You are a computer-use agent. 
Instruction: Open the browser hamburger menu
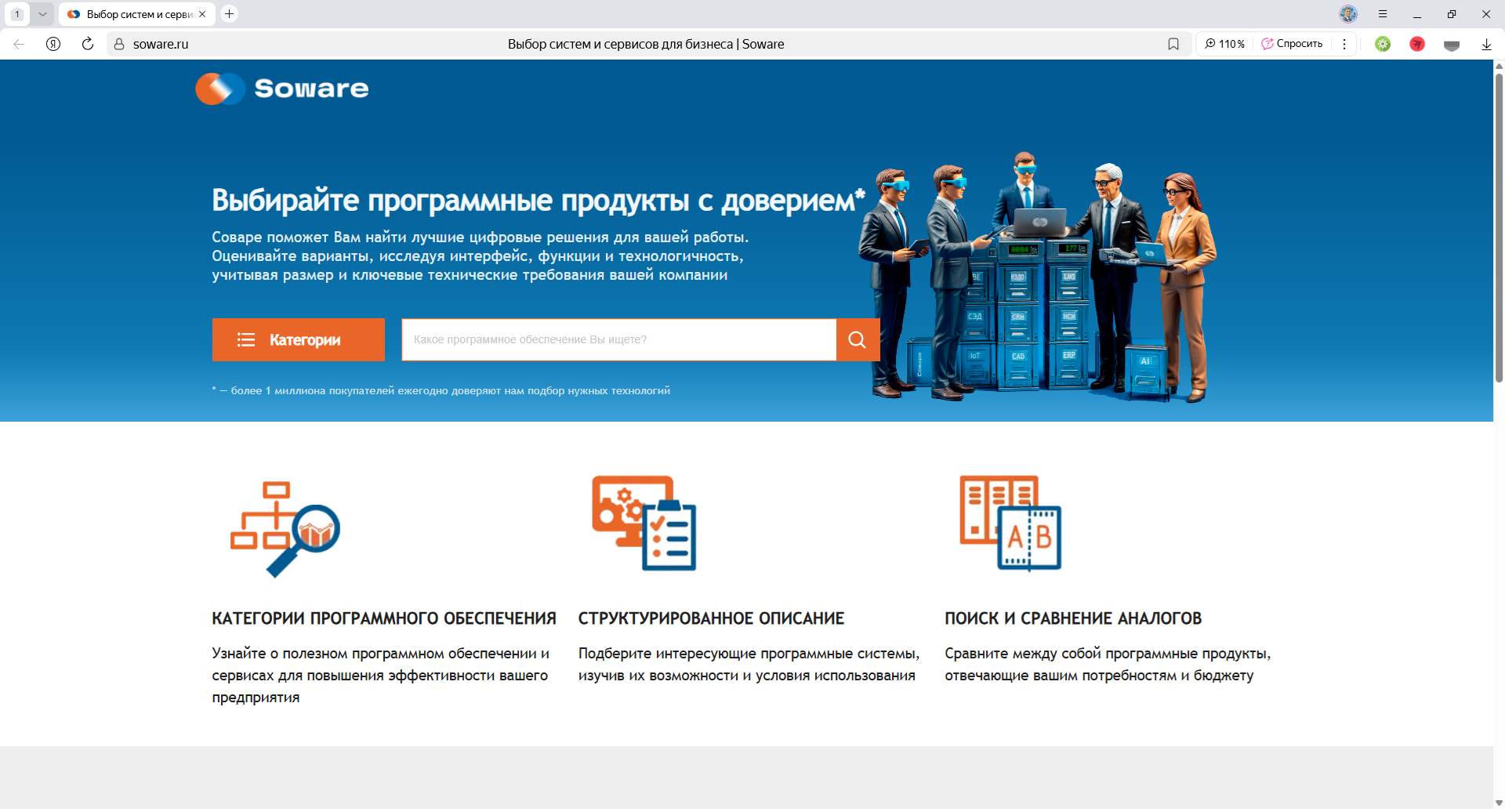pos(1383,14)
